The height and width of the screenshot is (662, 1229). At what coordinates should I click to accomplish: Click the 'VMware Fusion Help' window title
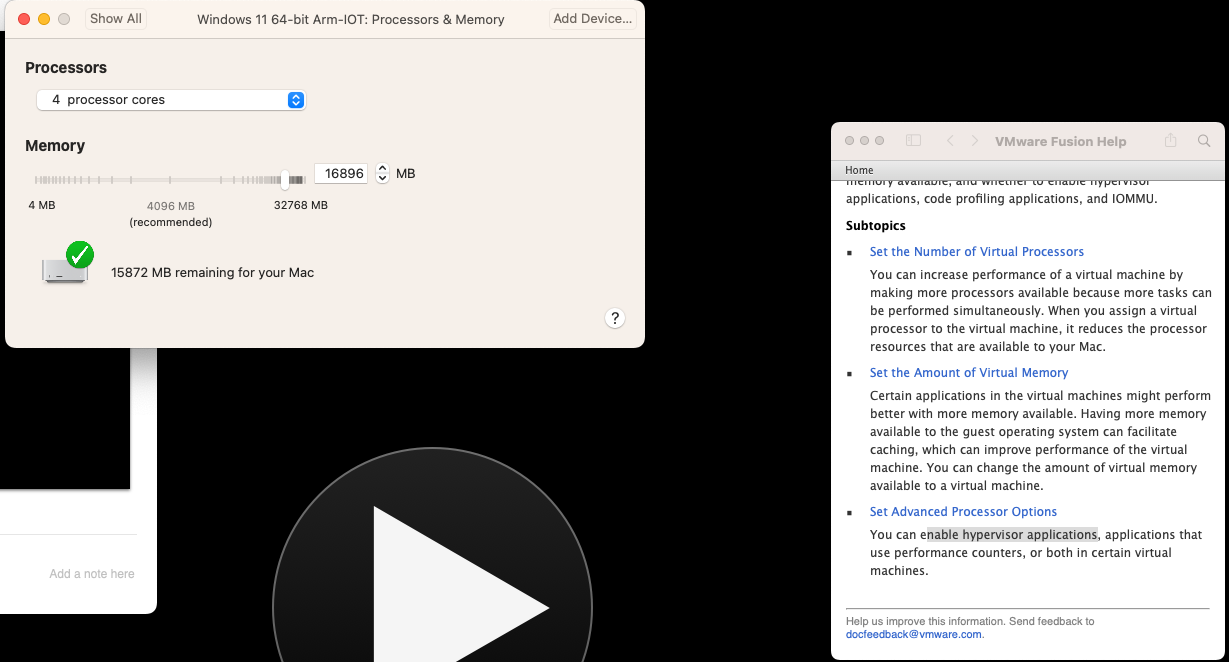[1060, 142]
